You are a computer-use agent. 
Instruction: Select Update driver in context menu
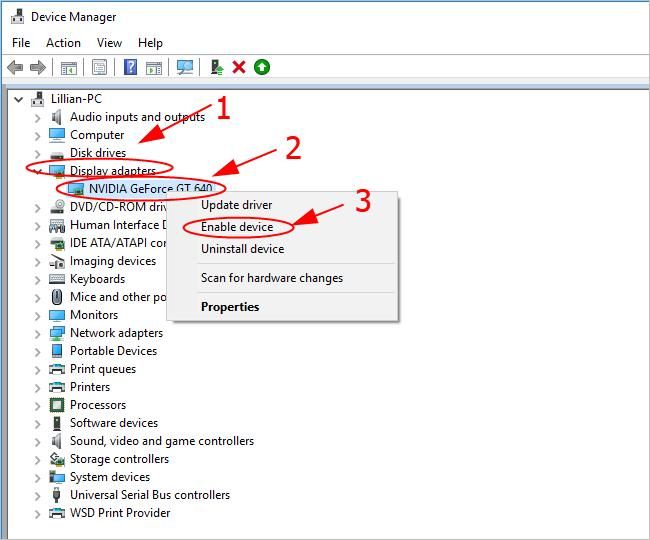tap(236, 205)
